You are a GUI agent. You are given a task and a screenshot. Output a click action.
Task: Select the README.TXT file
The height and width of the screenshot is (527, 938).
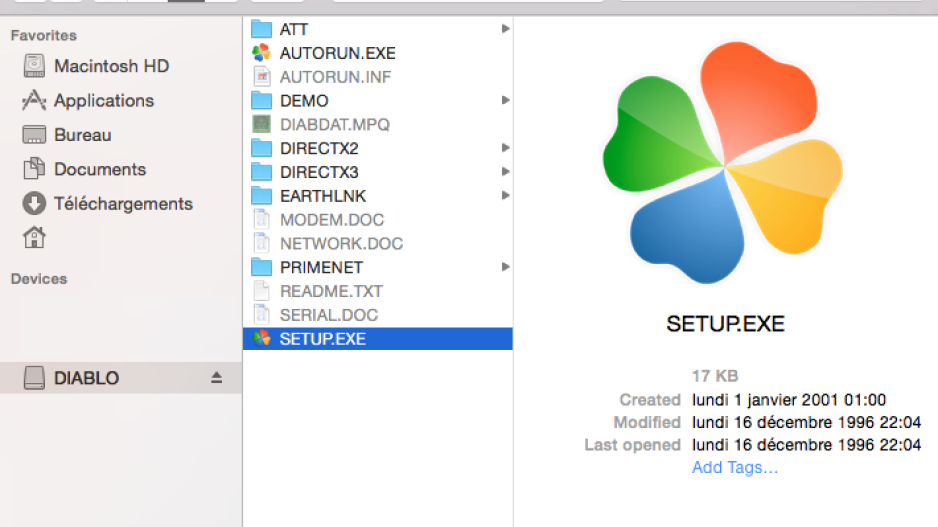pyautogui.click(x=331, y=291)
